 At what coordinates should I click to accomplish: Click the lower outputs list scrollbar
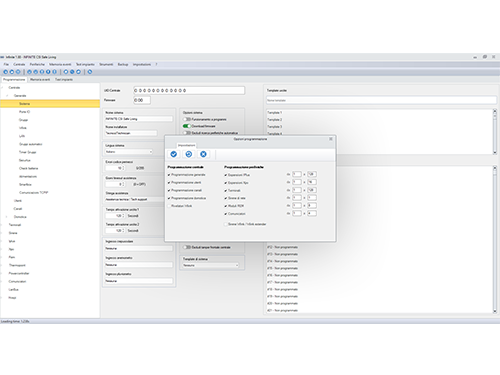(495, 240)
